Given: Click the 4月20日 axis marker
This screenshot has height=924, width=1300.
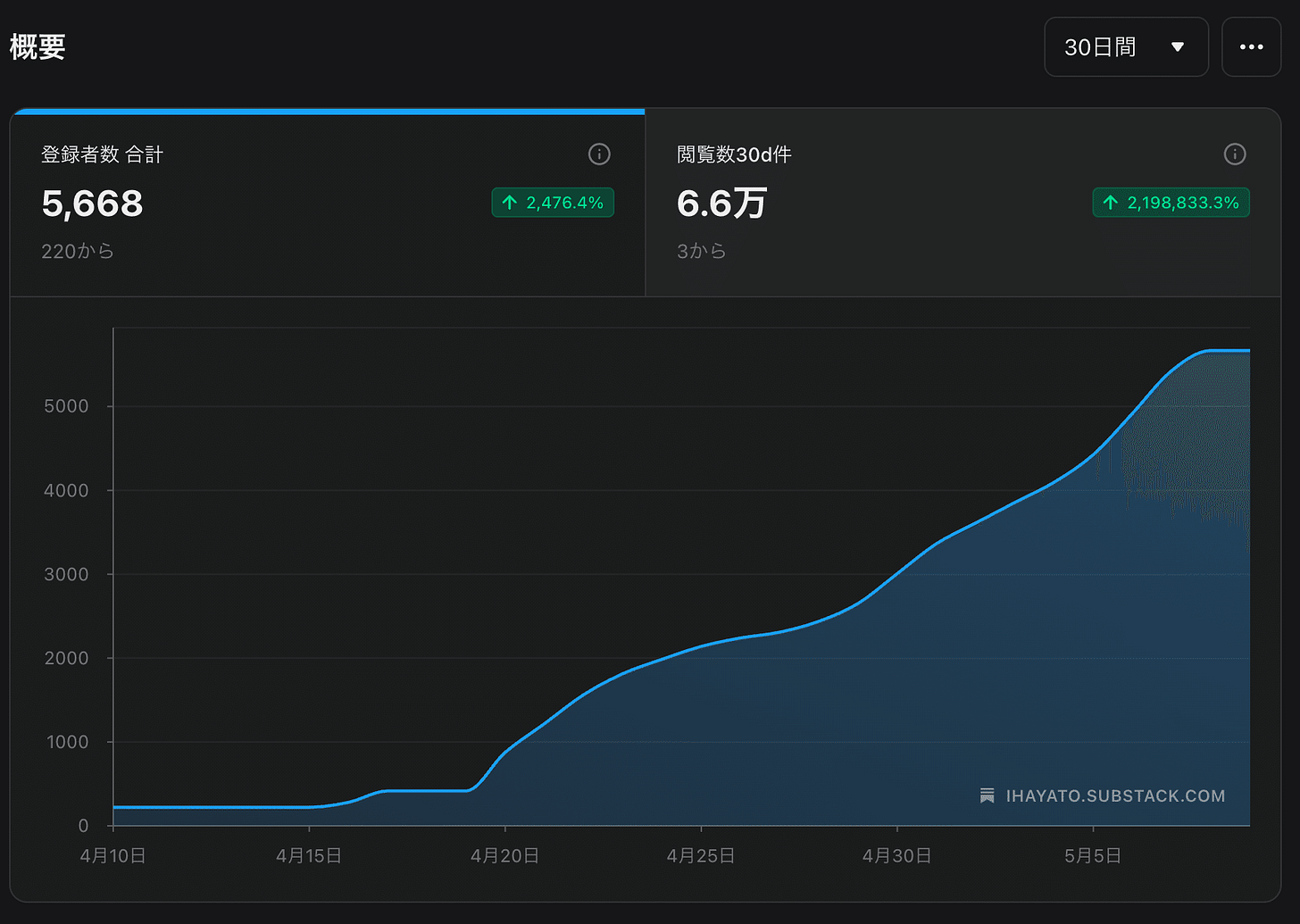Looking at the screenshot, I should (504, 855).
